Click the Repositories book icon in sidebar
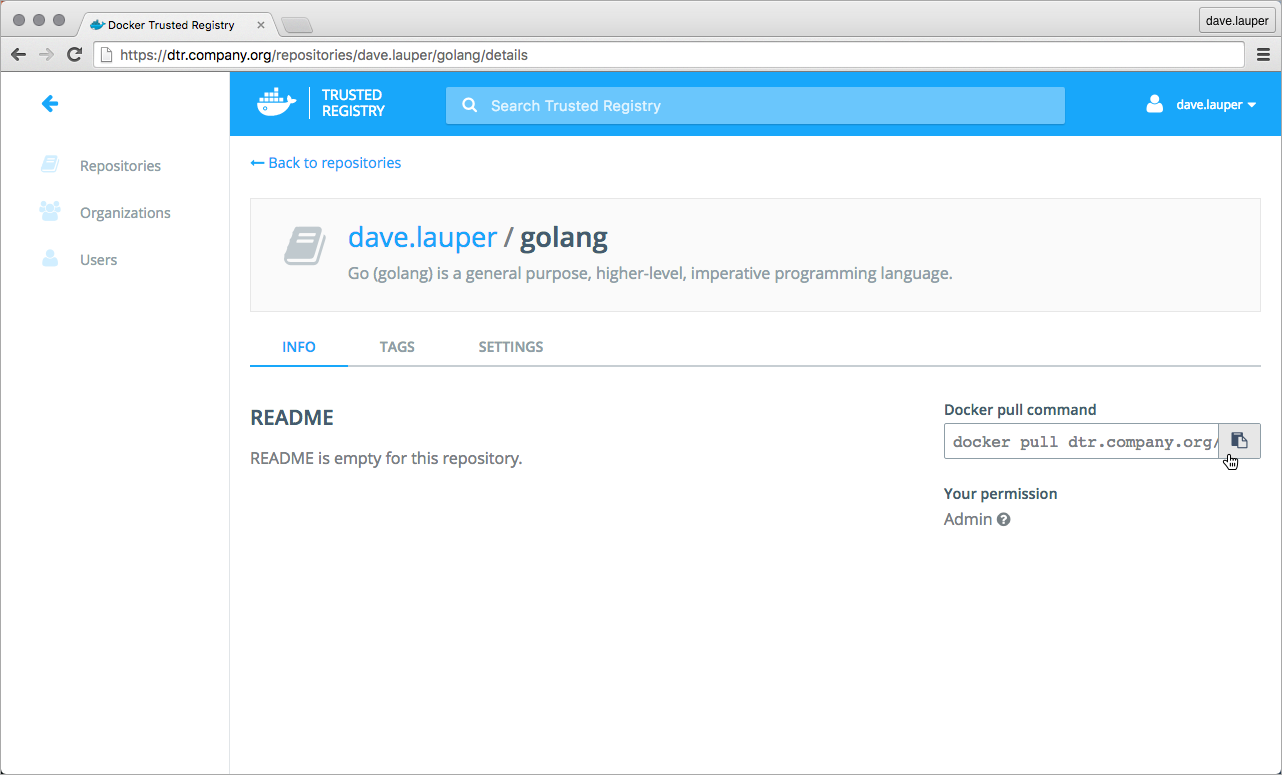1282x775 pixels. point(50,165)
